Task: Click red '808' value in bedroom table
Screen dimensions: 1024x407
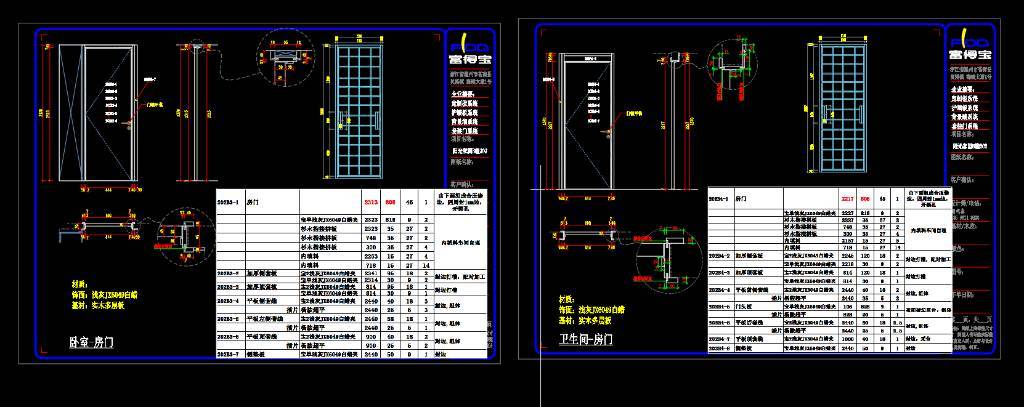Action: coord(390,203)
